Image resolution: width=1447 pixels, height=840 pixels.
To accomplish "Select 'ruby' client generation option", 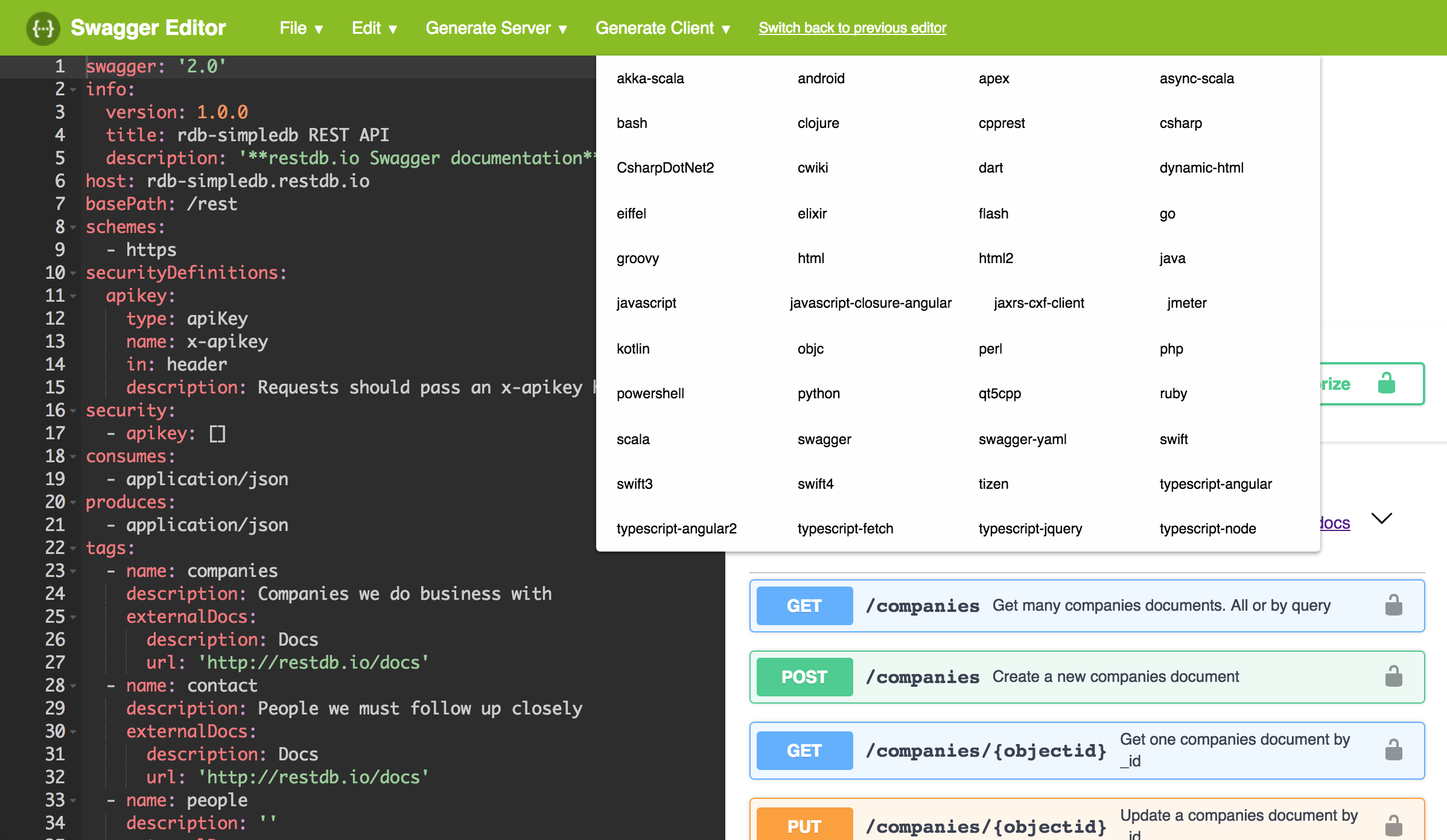I will click(x=1173, y=393).
